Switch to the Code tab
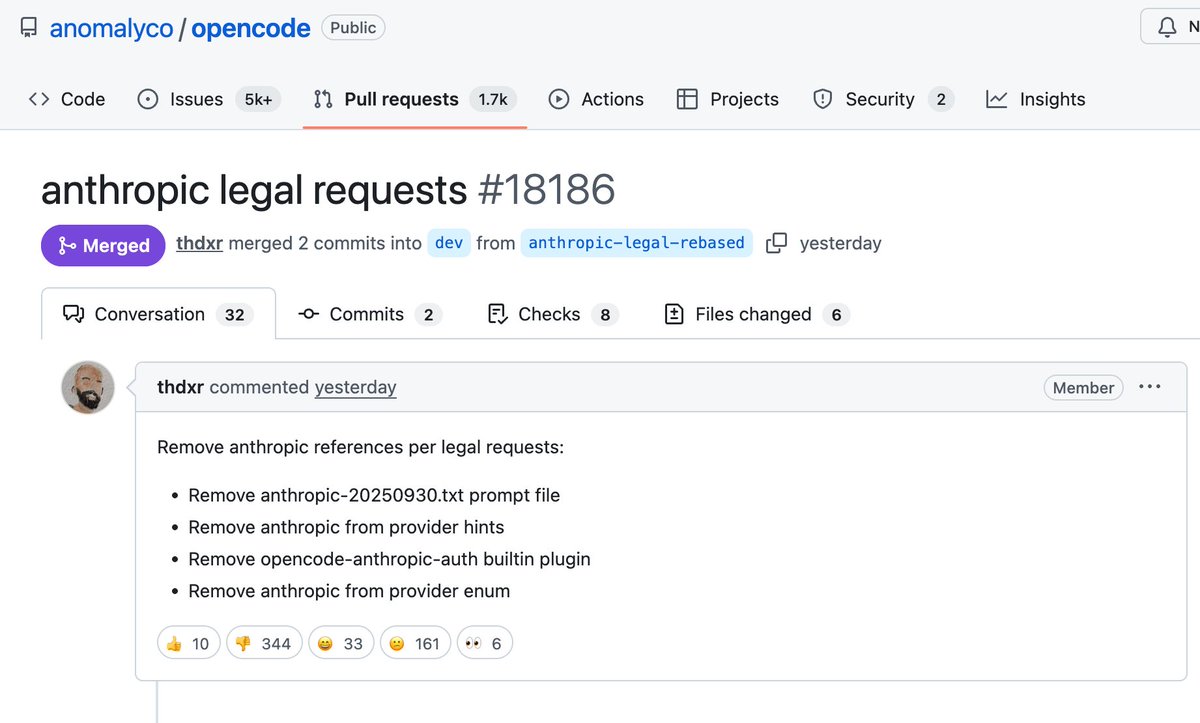 (67, 99)
